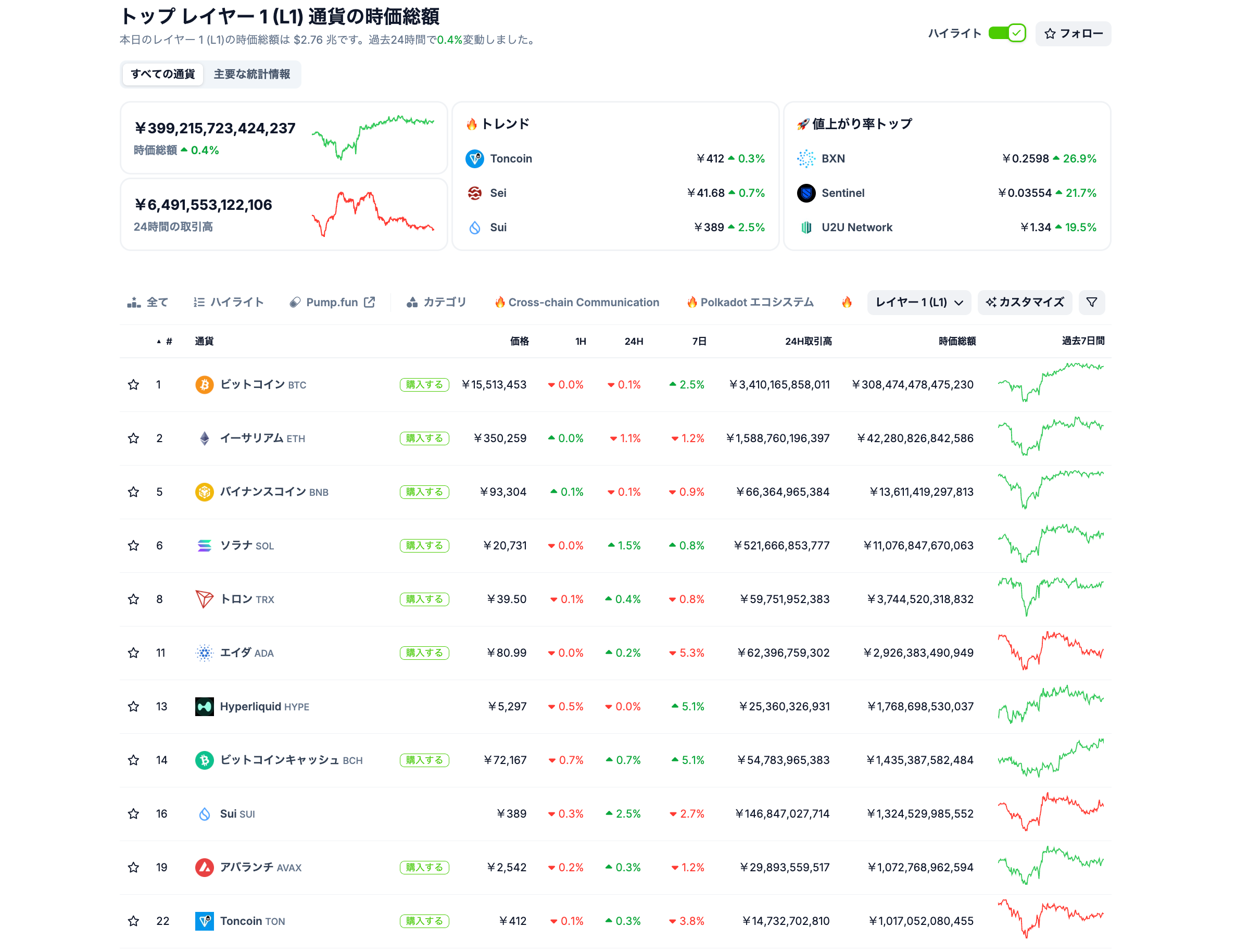Click the Sui droplet logo in table
This screenshot has width=1236, height=952.
[x=204, y=814]
